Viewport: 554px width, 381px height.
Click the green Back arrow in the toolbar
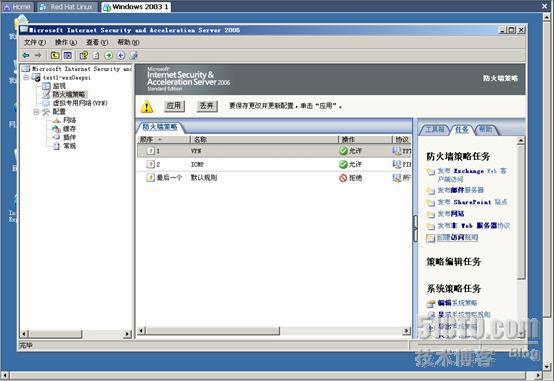[x=25, y=55]
